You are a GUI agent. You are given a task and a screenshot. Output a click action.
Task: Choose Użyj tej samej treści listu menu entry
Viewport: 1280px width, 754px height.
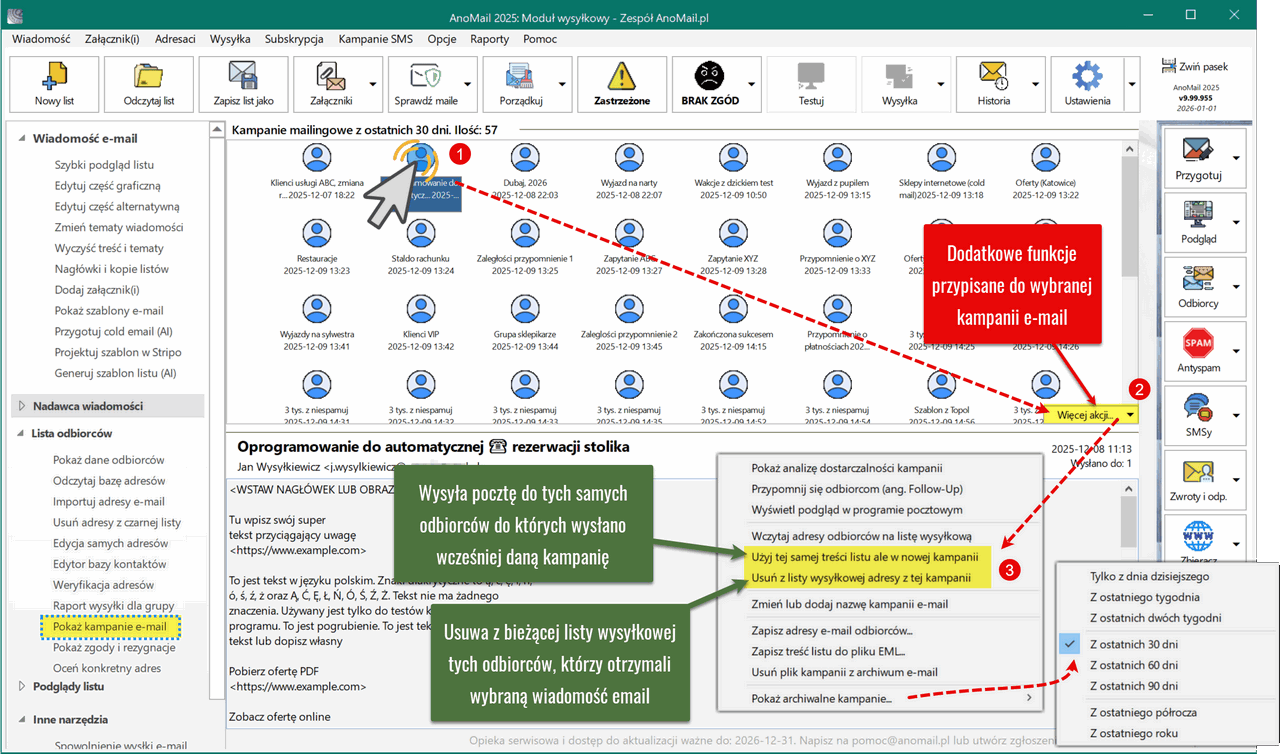[864, 556]
